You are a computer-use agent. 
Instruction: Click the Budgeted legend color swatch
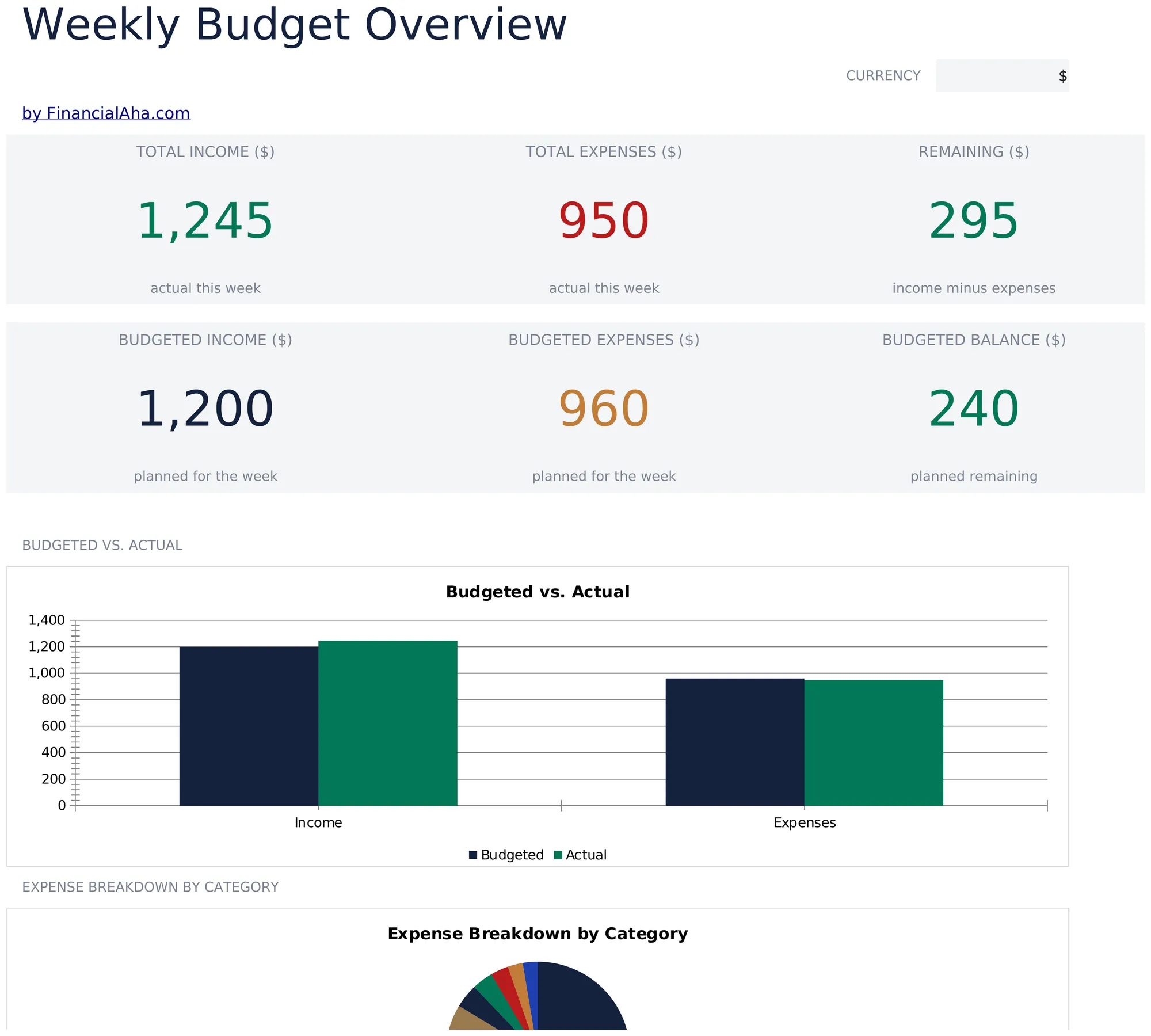pos(473,855)
